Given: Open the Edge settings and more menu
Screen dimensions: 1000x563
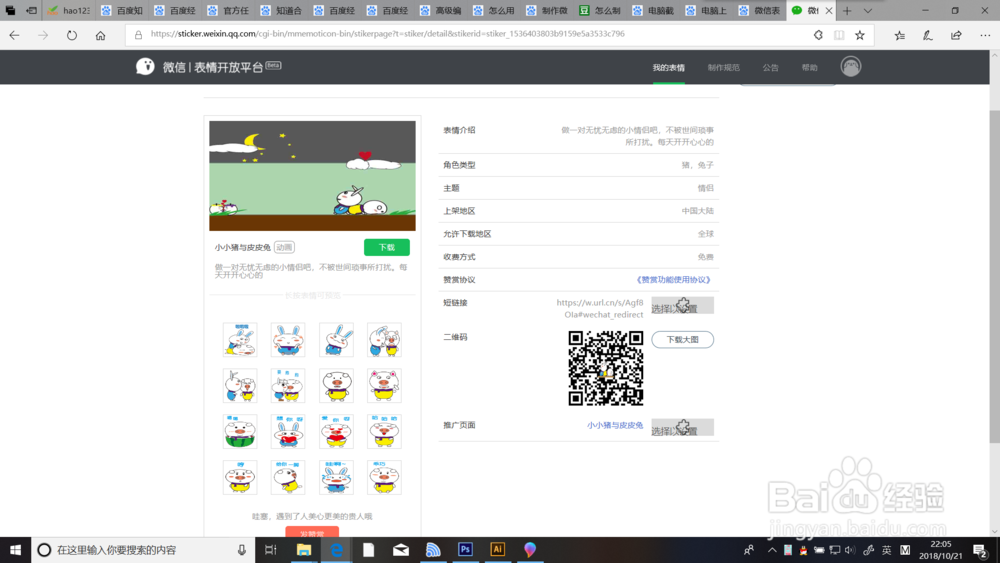Looking at the screenshot, I should [x=985, y=36].
